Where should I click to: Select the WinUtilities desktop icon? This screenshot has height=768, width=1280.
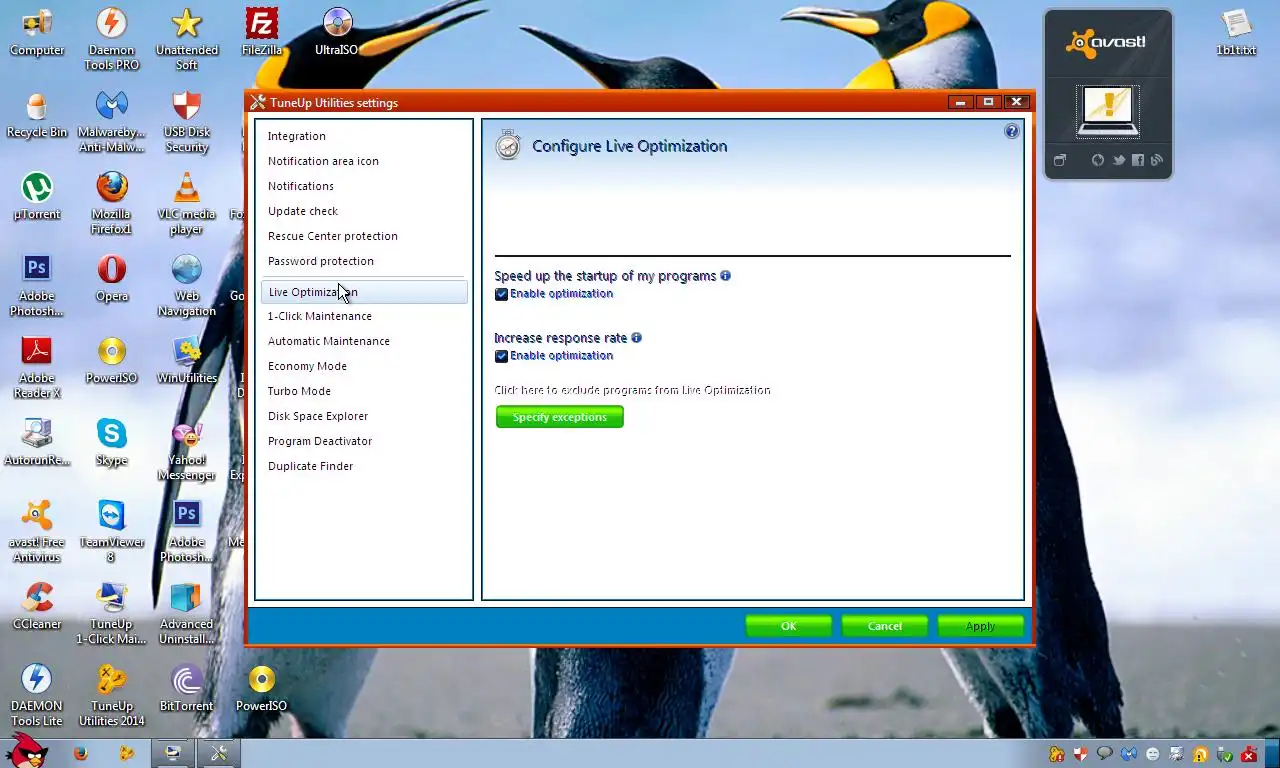point(186,360)
